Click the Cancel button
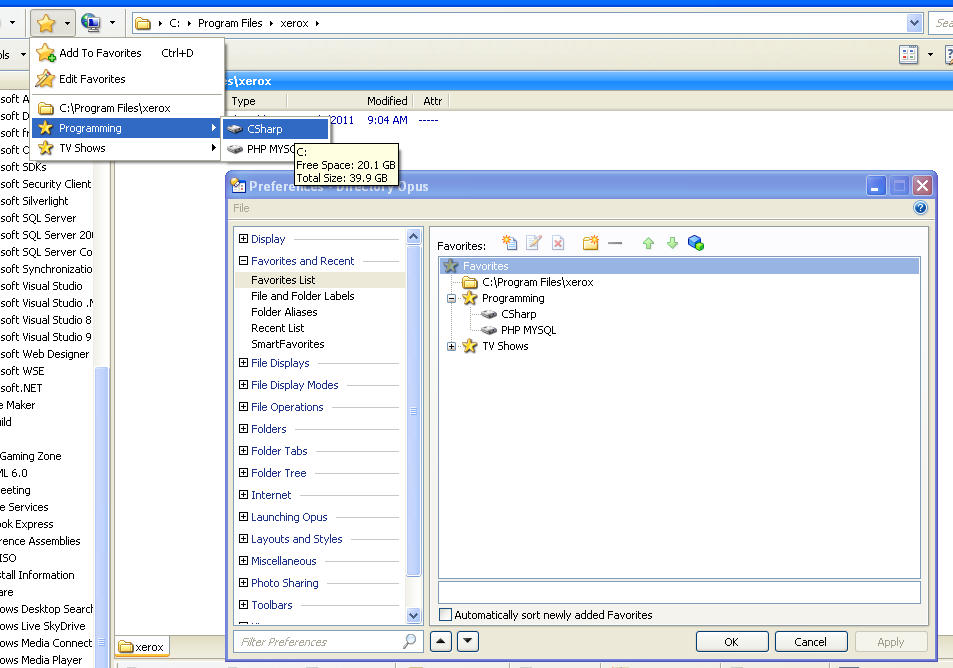 tap(811, 642)
